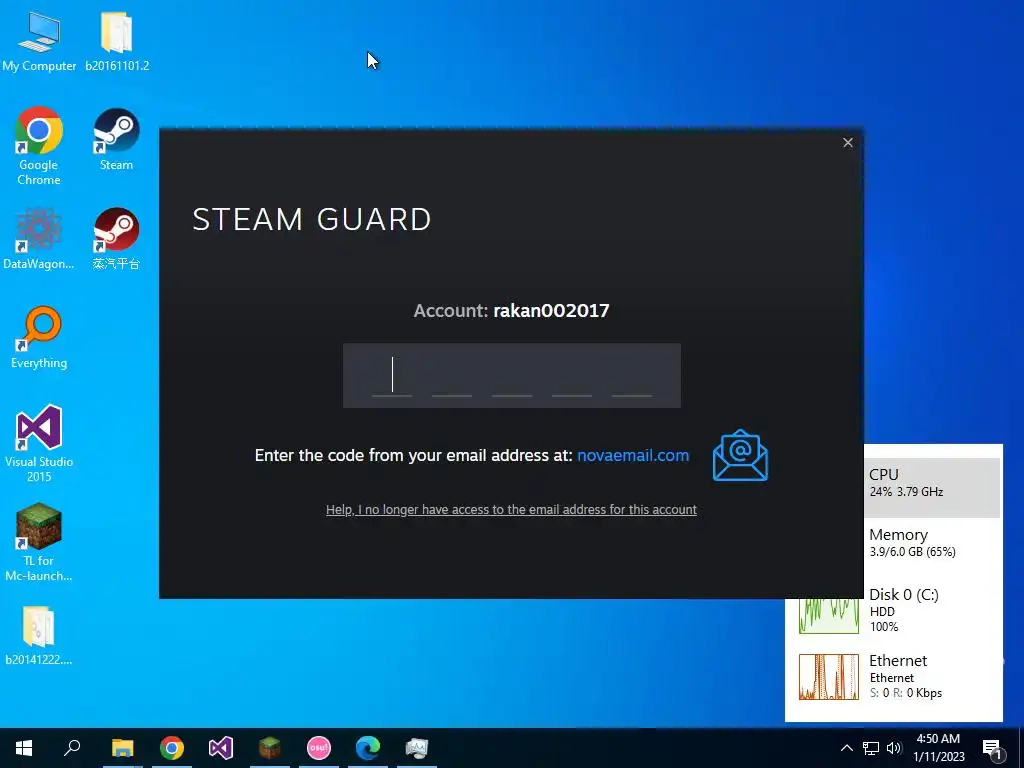Switch to osu! in the taskbar
This screenshot has width=1024, height=768.
[x=319, y=748]
